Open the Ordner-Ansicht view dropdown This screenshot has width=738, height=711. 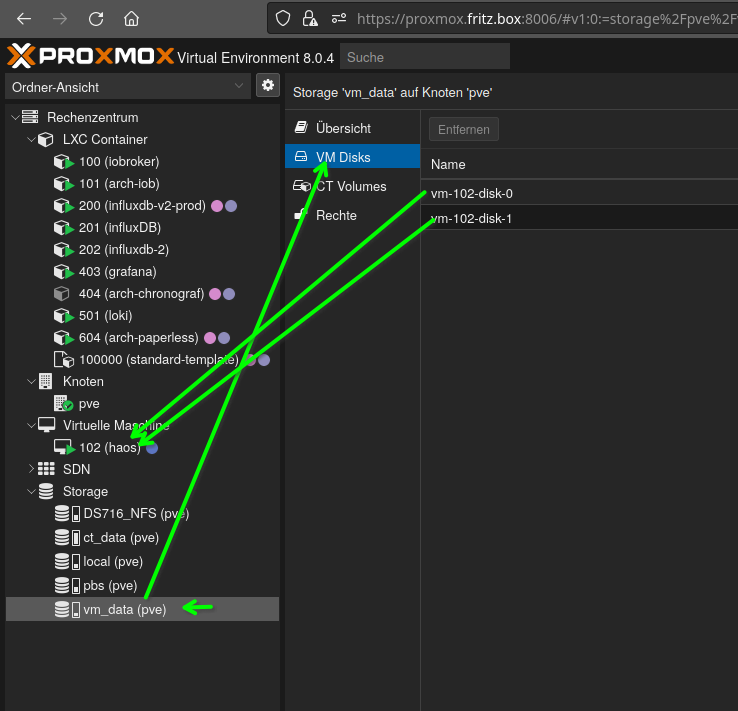(x=128, y=87)
